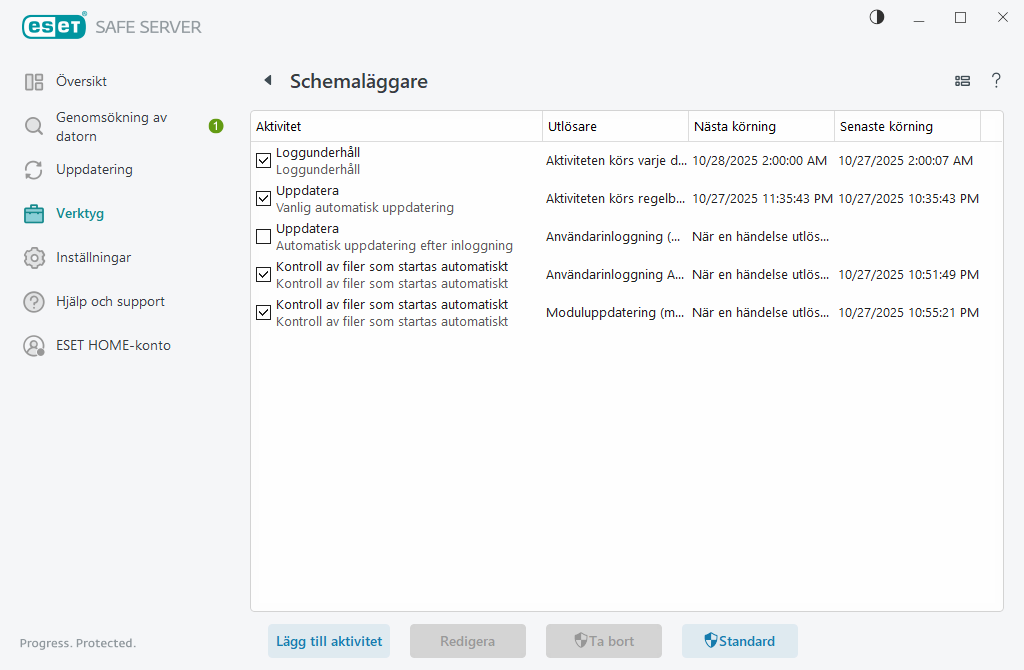Click the Uppdatering refresh icon
The height and width of the screenshot is (670, 1024).
pos(33,169)
